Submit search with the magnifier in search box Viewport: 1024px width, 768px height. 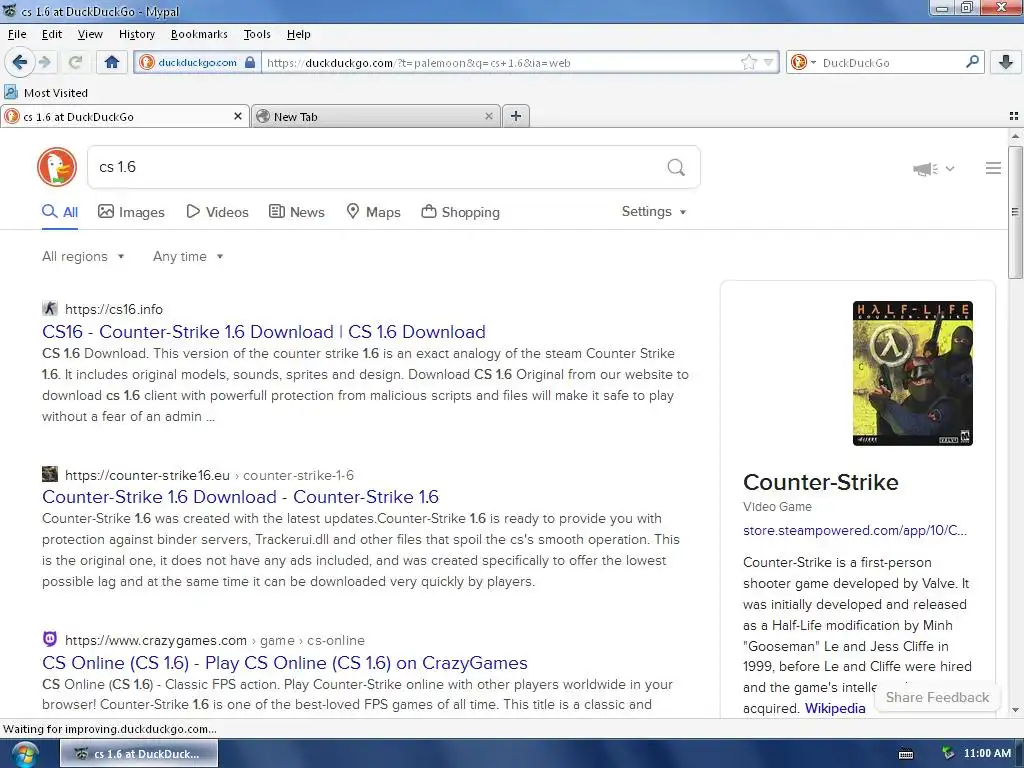tap(676, 167)
